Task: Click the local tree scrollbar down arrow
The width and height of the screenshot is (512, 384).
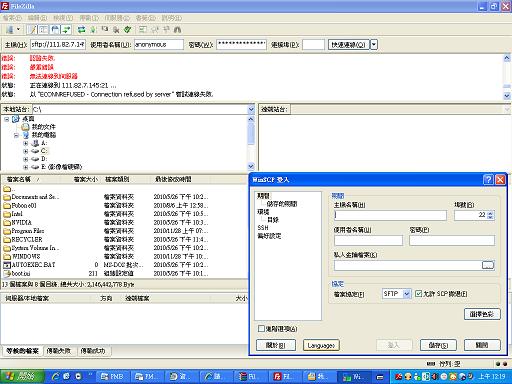Action: click(x=251, y=166)
